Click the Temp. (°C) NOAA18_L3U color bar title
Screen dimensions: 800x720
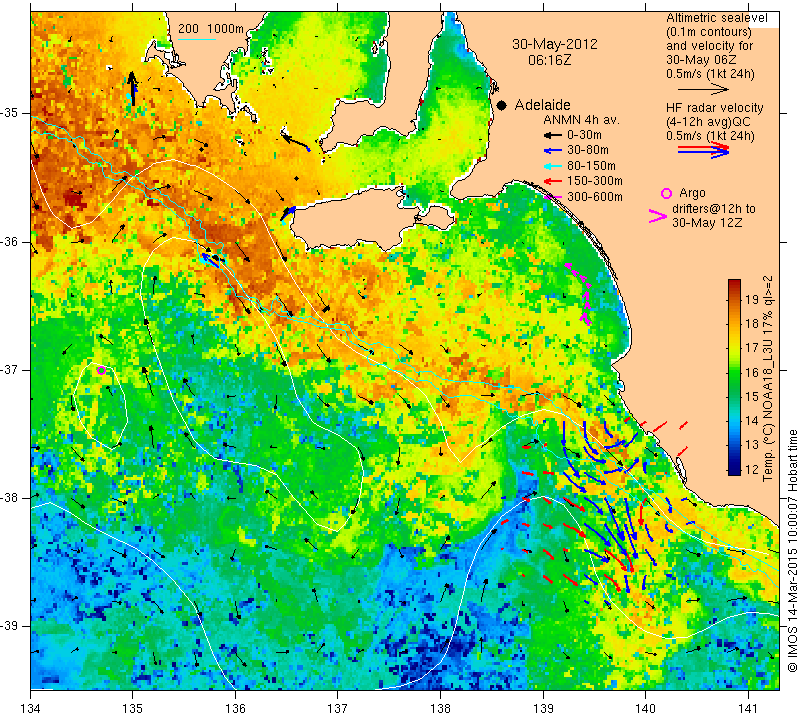[x=768, y=378]
